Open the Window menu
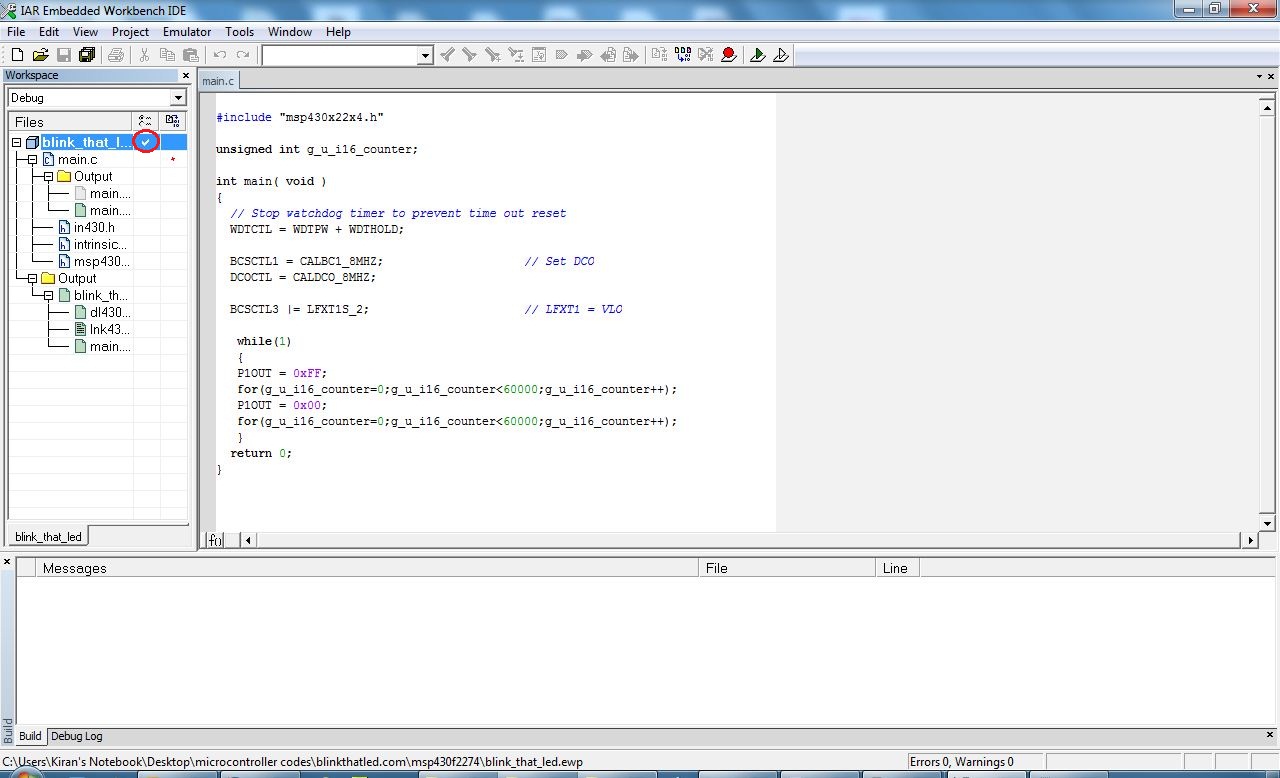 tap(290, 32)
